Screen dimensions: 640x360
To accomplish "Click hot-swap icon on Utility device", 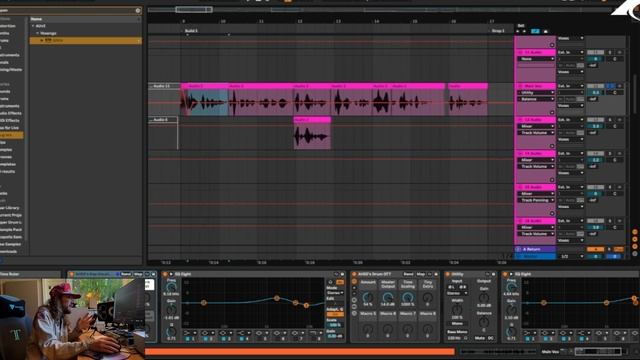I will tap(487, 274).
